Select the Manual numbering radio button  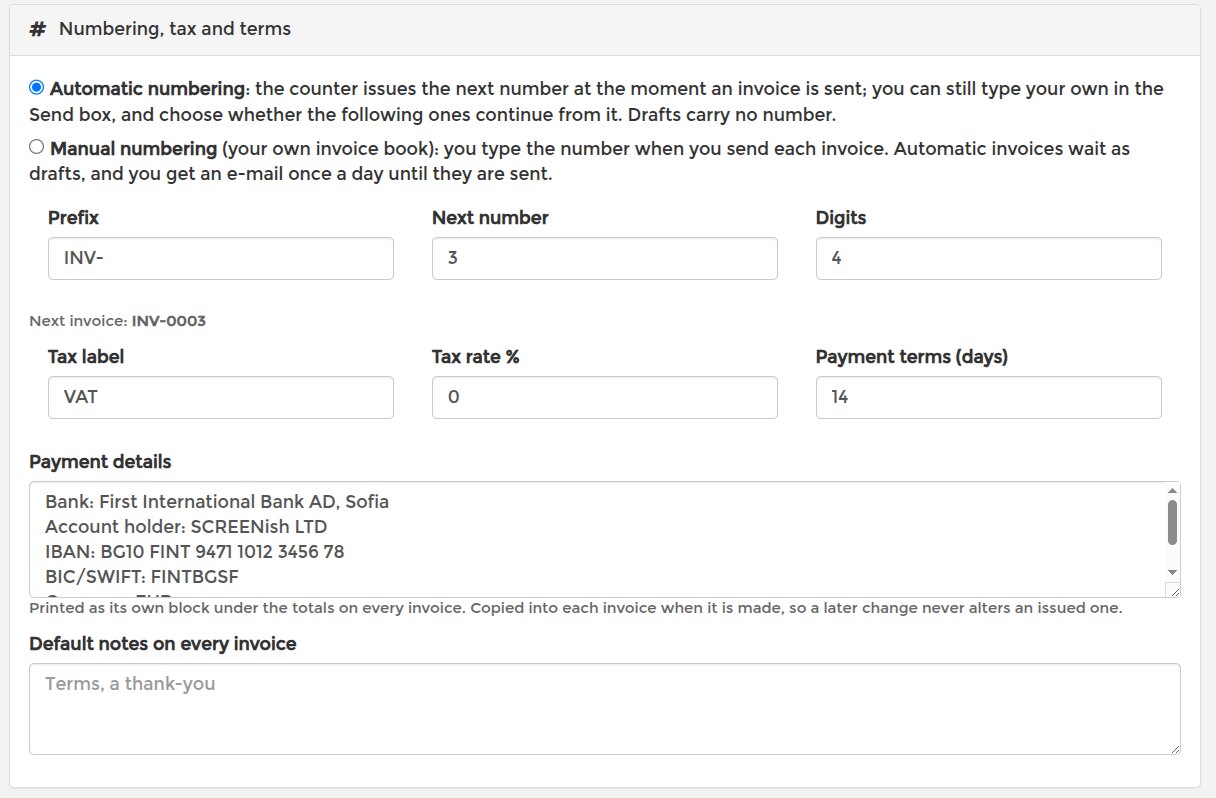click(37, 147)
